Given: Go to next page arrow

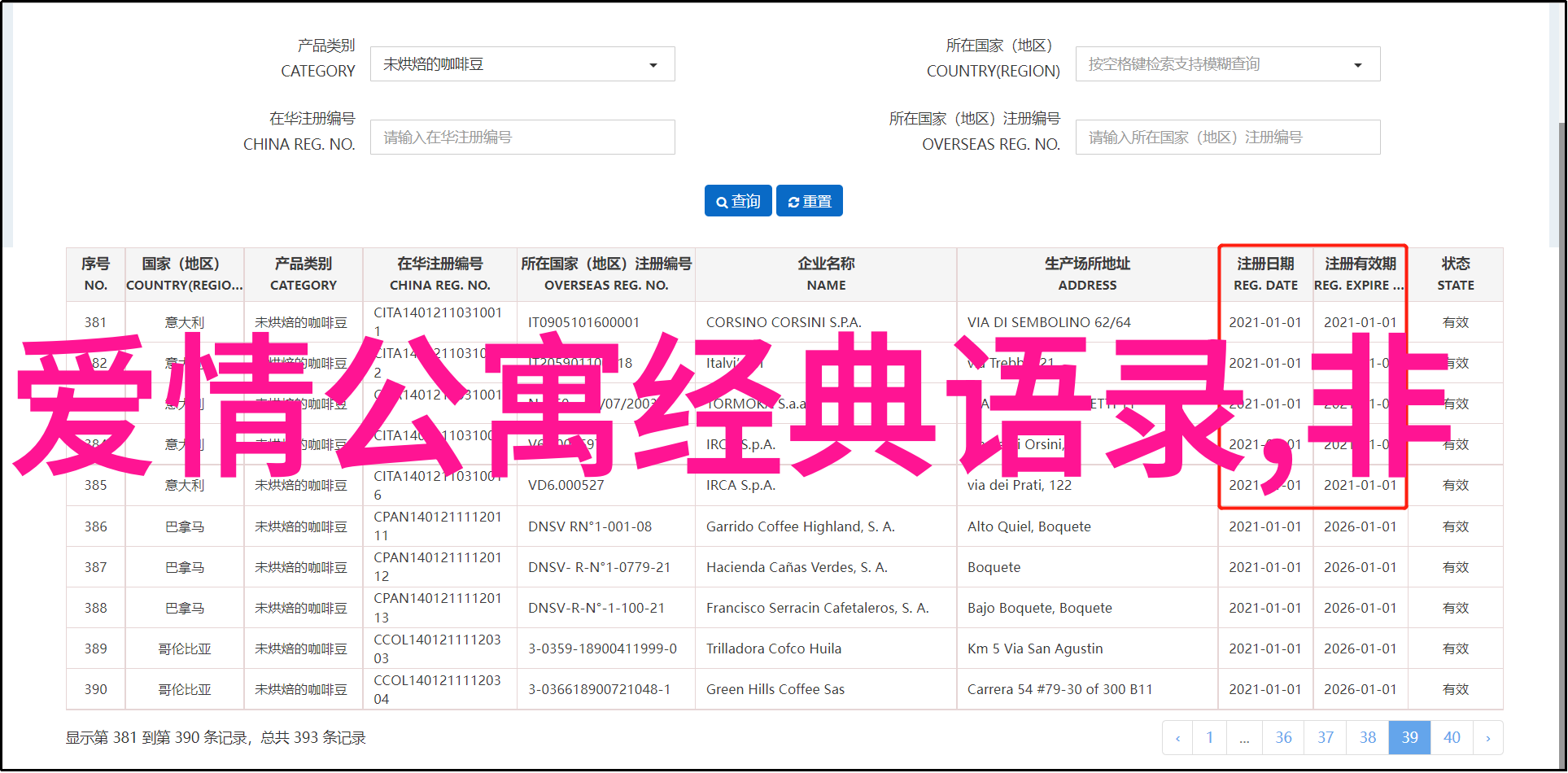Looking at the screenshot, I should click(x=1488, y=738).
